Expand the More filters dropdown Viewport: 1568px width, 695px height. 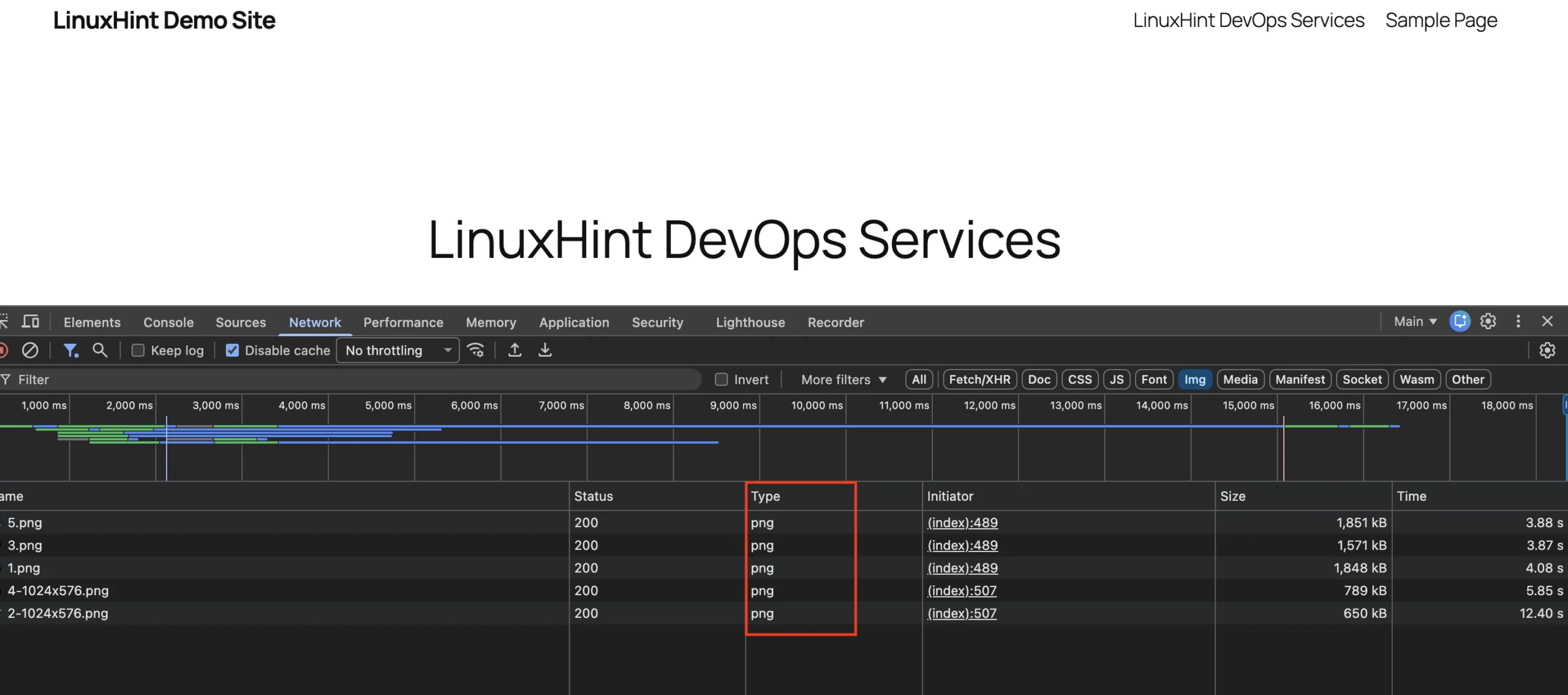(843, 379)
